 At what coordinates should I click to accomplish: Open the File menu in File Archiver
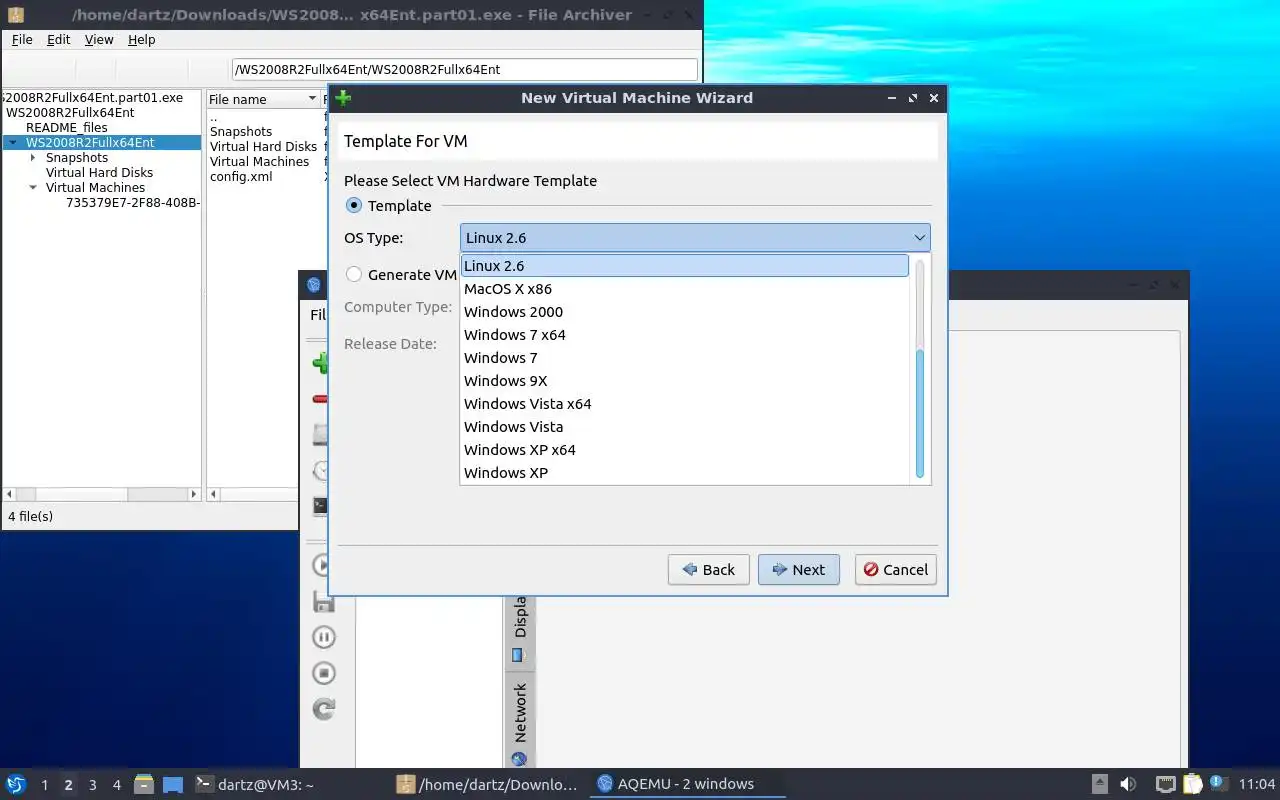[x=22, y=39]
